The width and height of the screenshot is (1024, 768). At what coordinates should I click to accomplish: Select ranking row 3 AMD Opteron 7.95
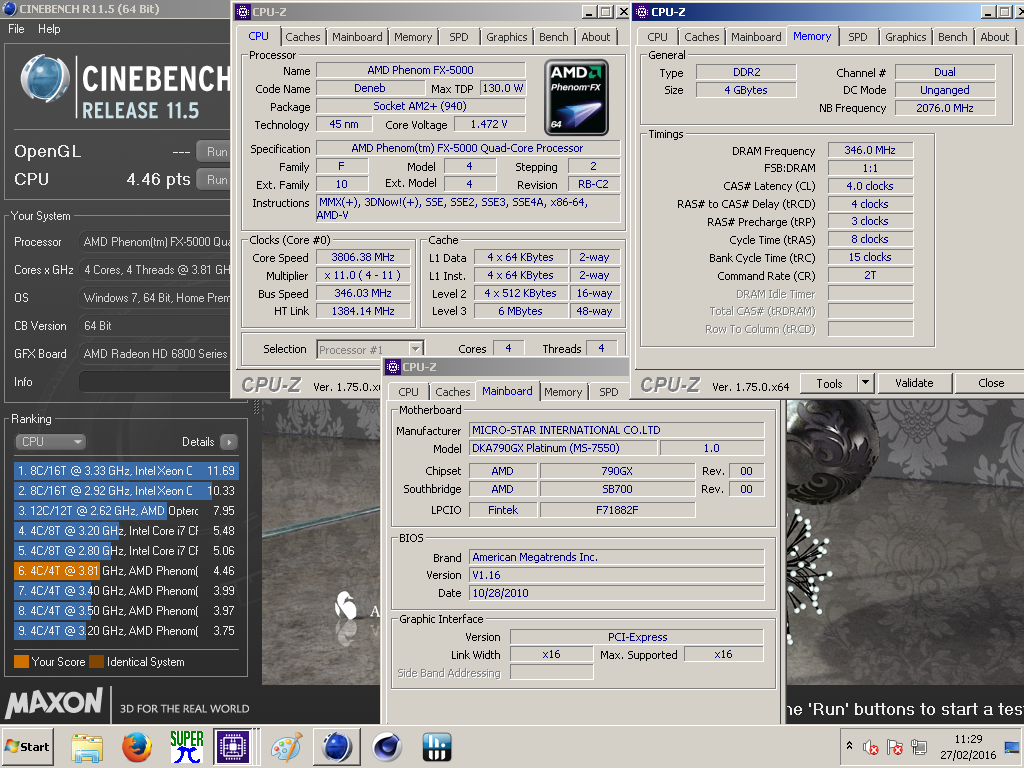click(x=126, y=511)
